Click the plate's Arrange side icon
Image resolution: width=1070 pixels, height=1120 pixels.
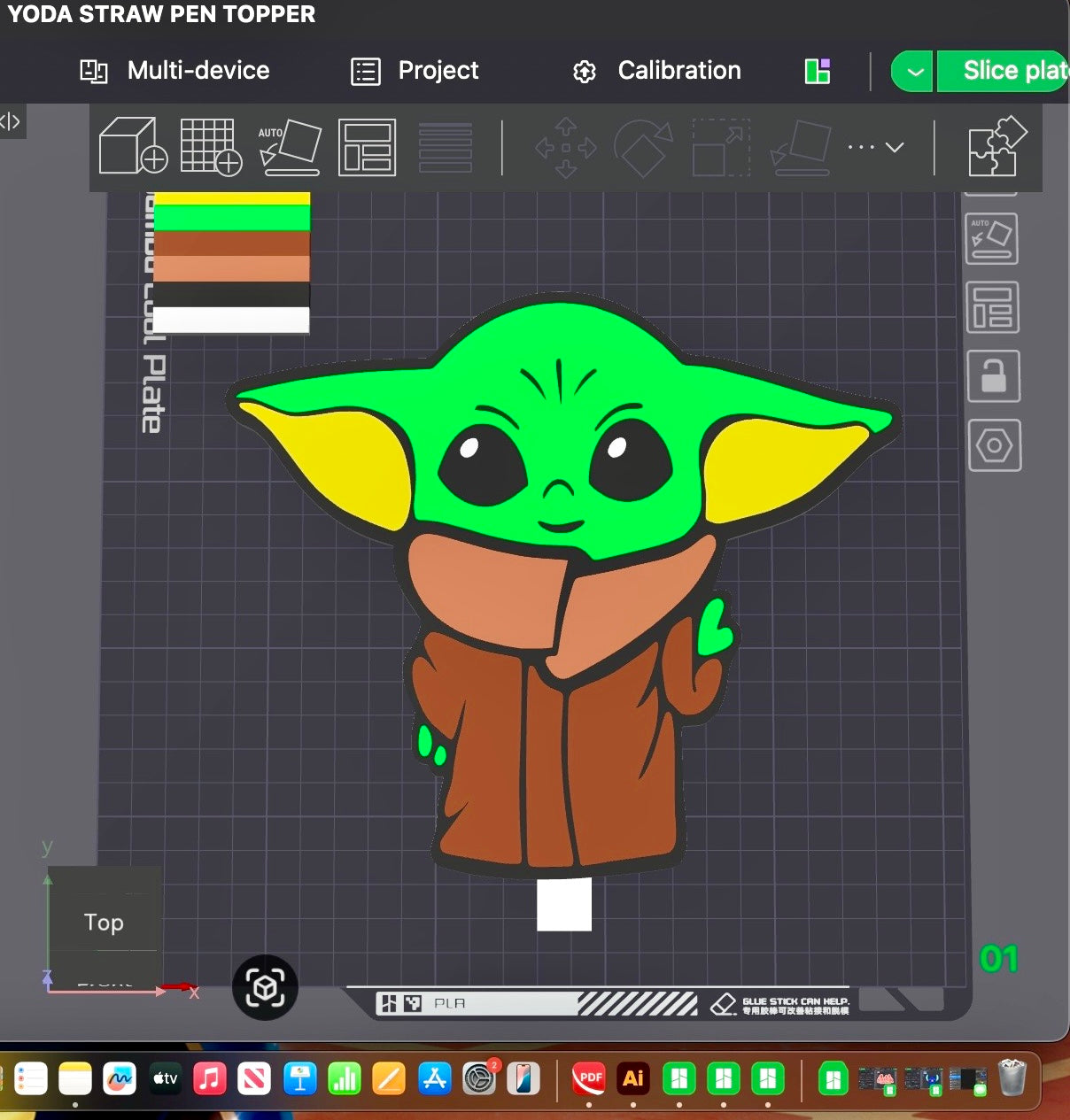[x=992, y=307]
